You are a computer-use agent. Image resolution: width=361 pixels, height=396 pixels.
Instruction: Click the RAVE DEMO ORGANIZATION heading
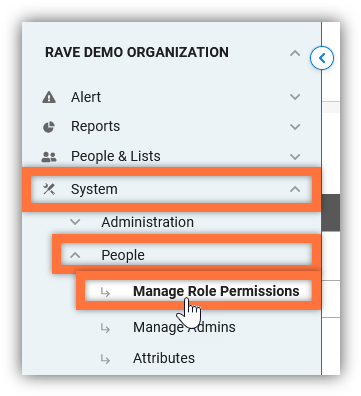tap(137, 53)
